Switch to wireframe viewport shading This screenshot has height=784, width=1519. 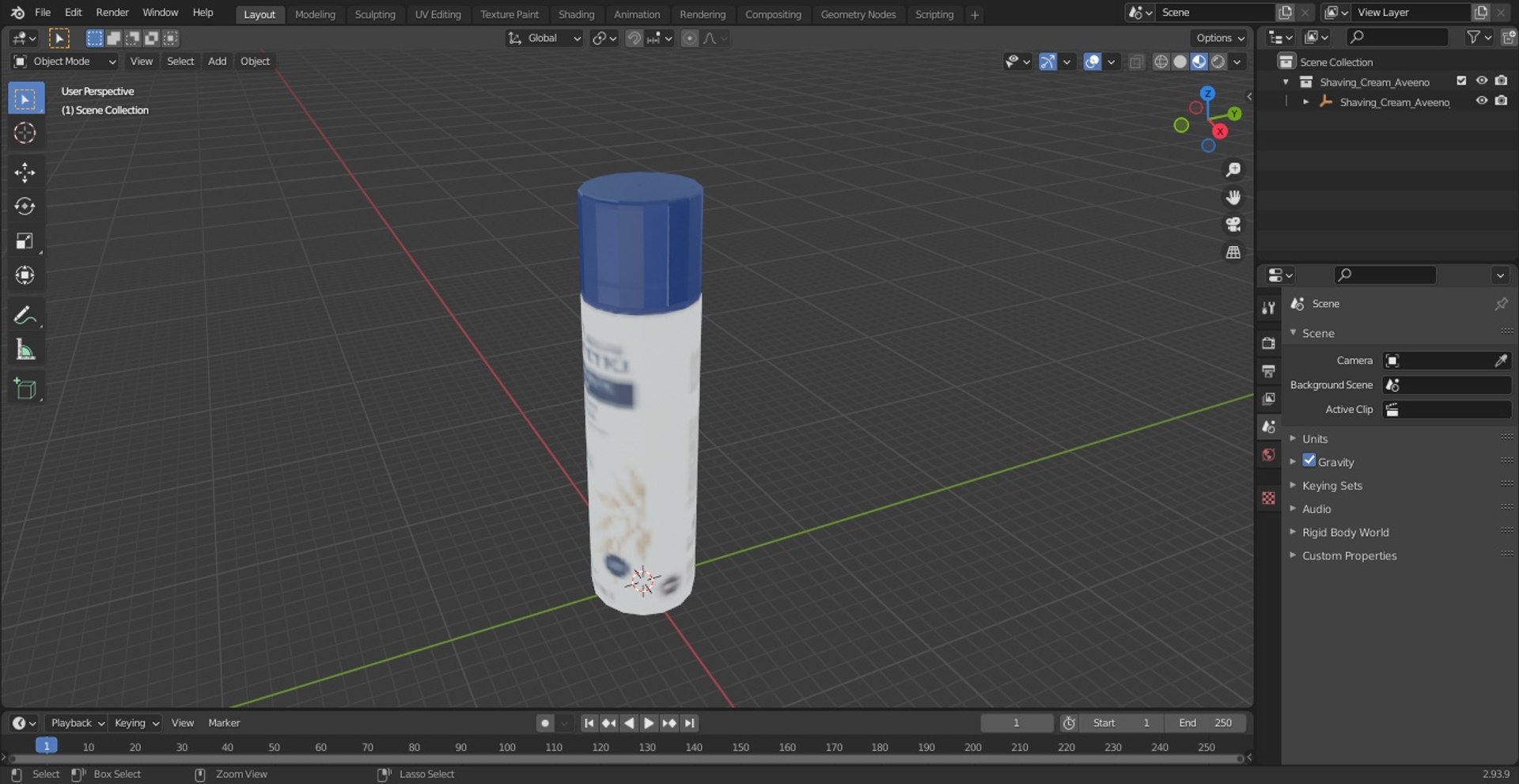tap(1161, 62)
